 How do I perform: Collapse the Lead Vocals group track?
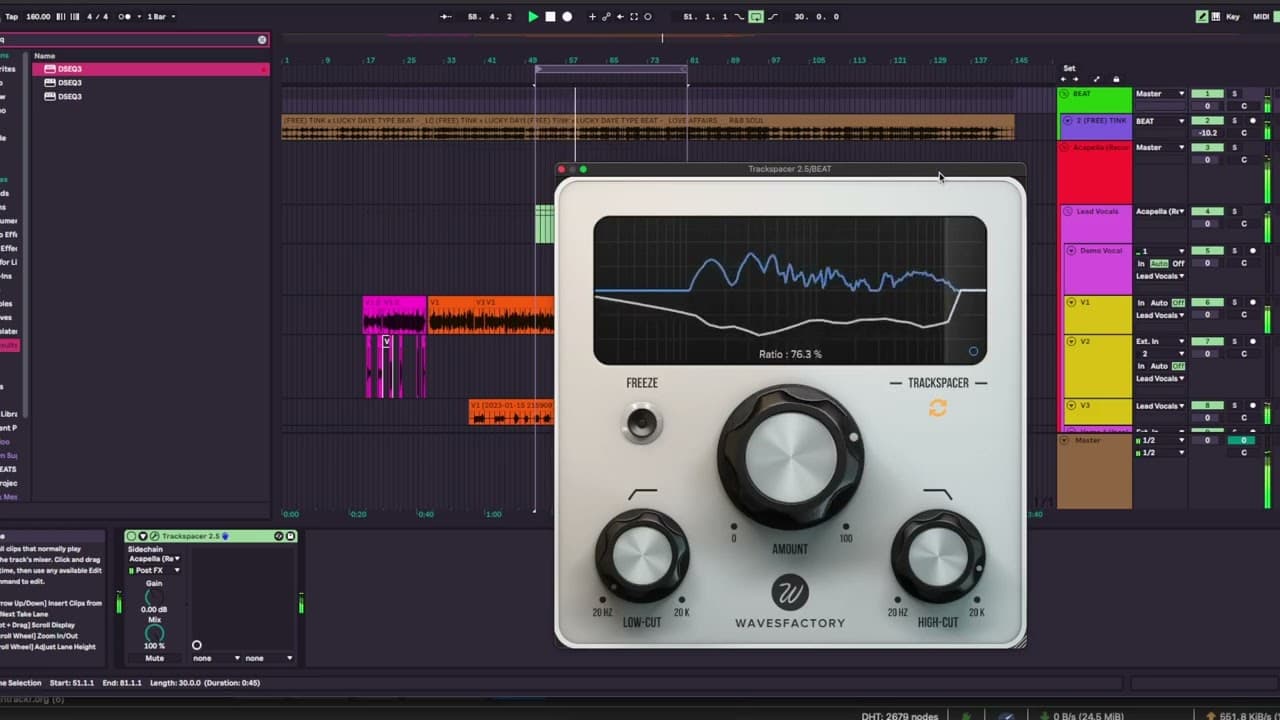tap(1067, 212)
